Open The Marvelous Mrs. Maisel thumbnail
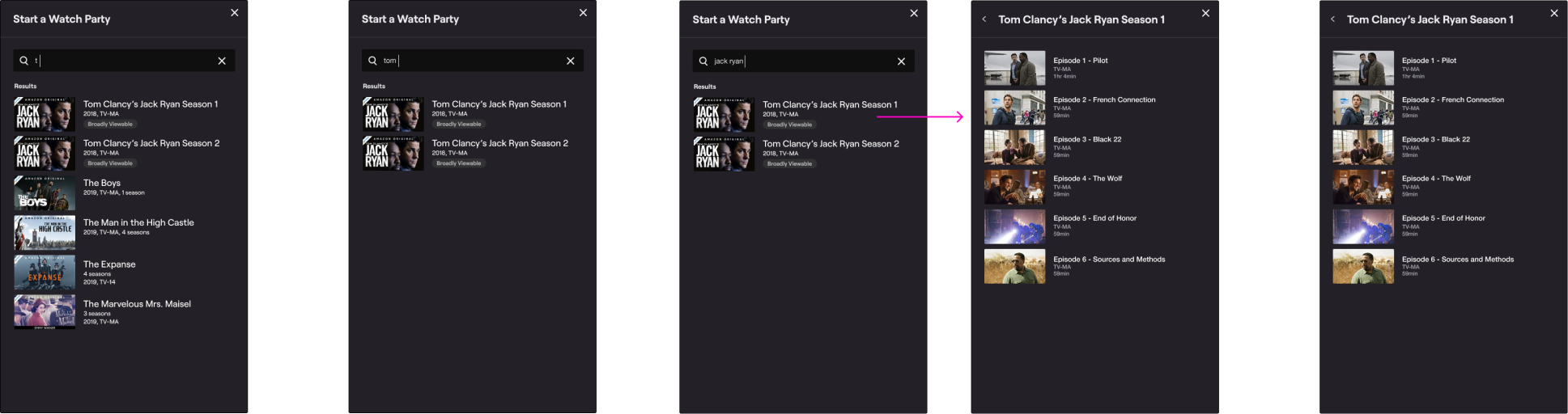1568x414 pixels. pos(45,313)
